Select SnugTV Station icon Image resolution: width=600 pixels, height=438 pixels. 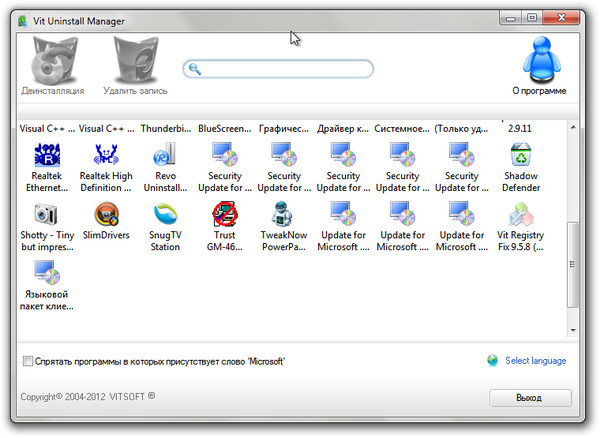coord(165,213)
